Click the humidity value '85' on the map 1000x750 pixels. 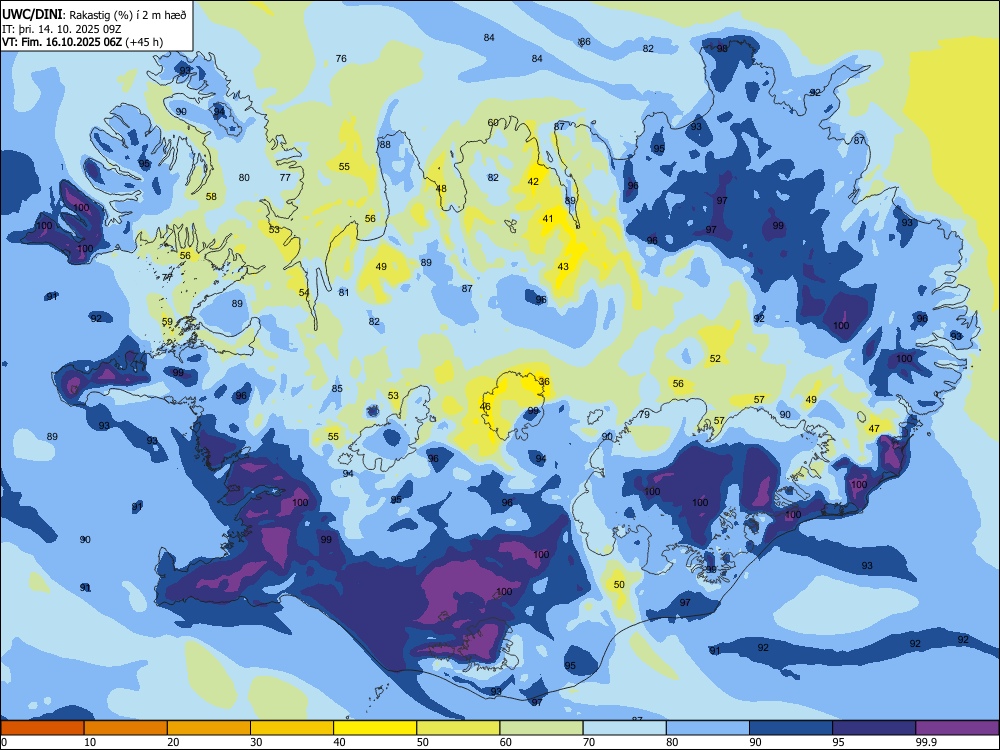coord(337,389)
